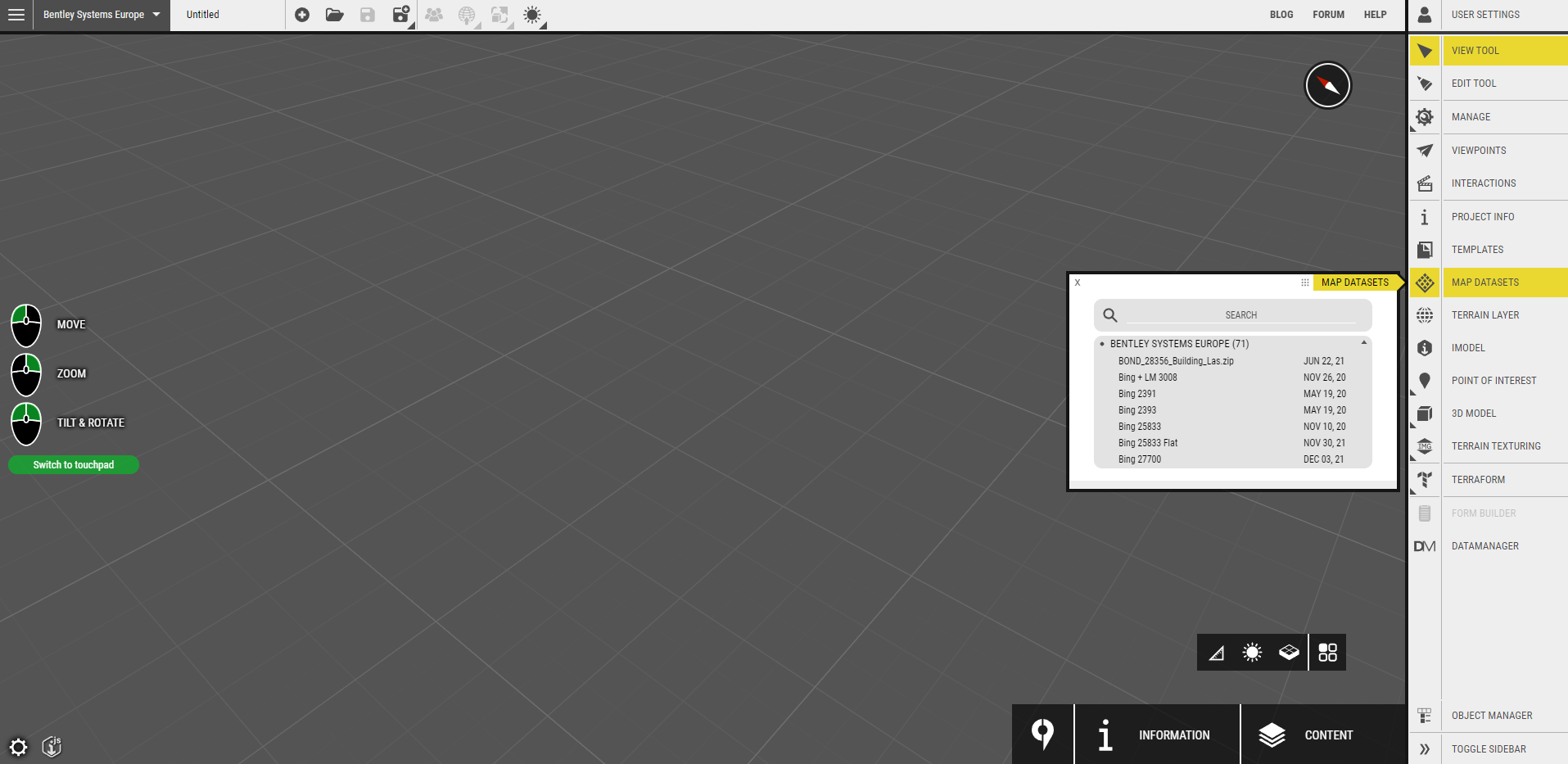Open the Viewpoints menu label
The width and height of the screenshot is (1568, 764).
click(x=1479, y=151)
